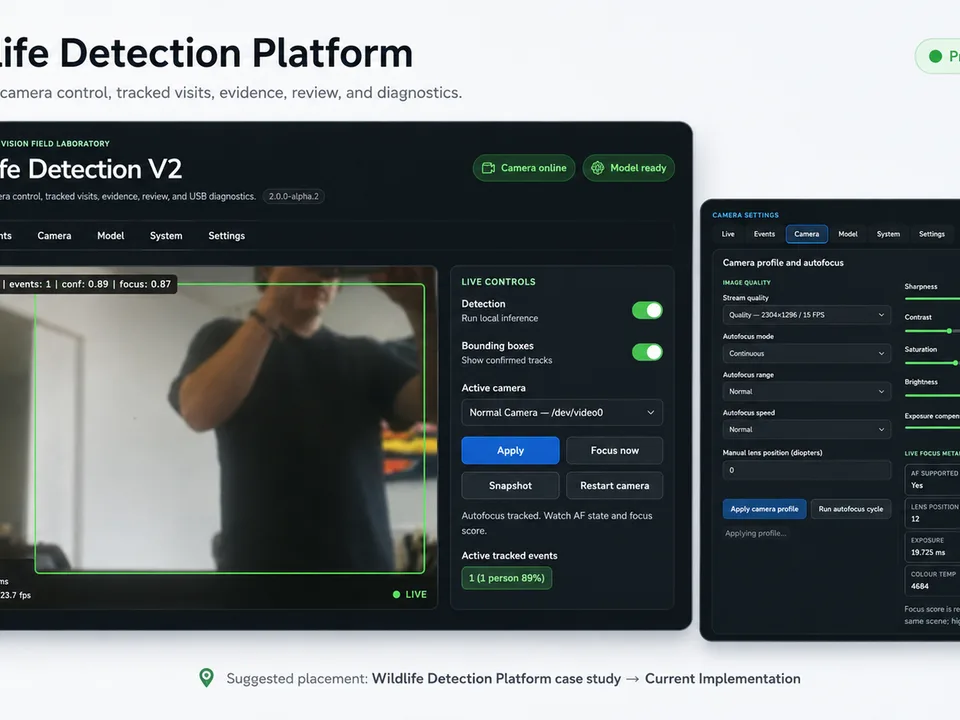Click the 'conf: 0.89' overlay text
Screen dimensions: 960x720
(84, 284)
